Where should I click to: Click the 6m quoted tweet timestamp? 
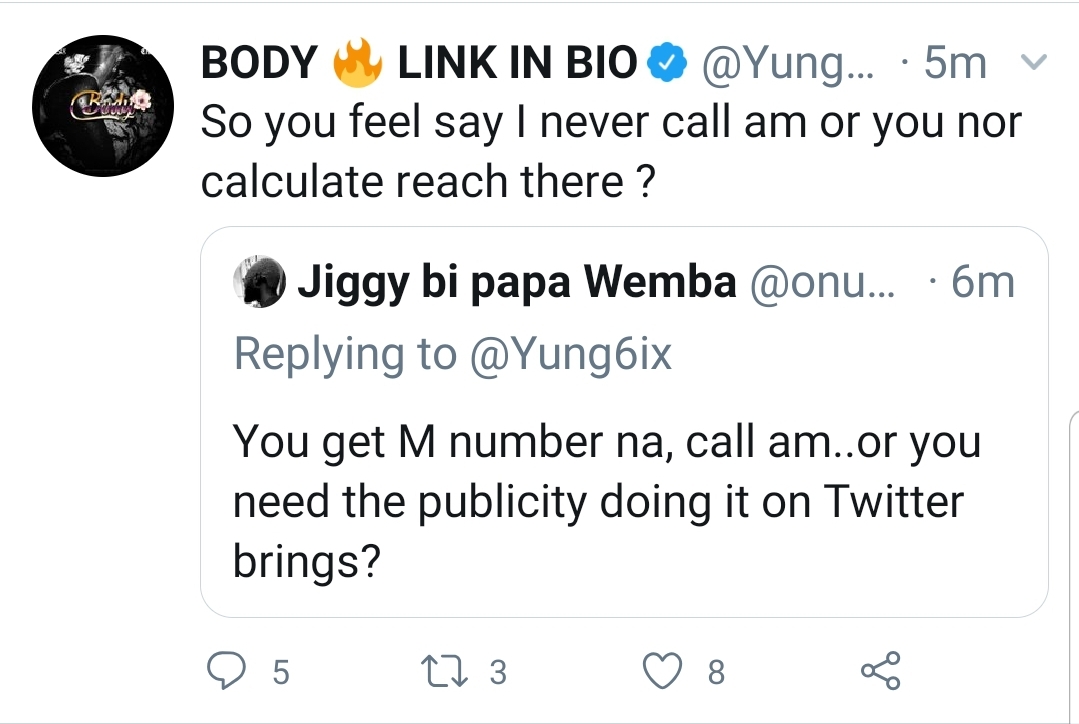click(982, 284)
